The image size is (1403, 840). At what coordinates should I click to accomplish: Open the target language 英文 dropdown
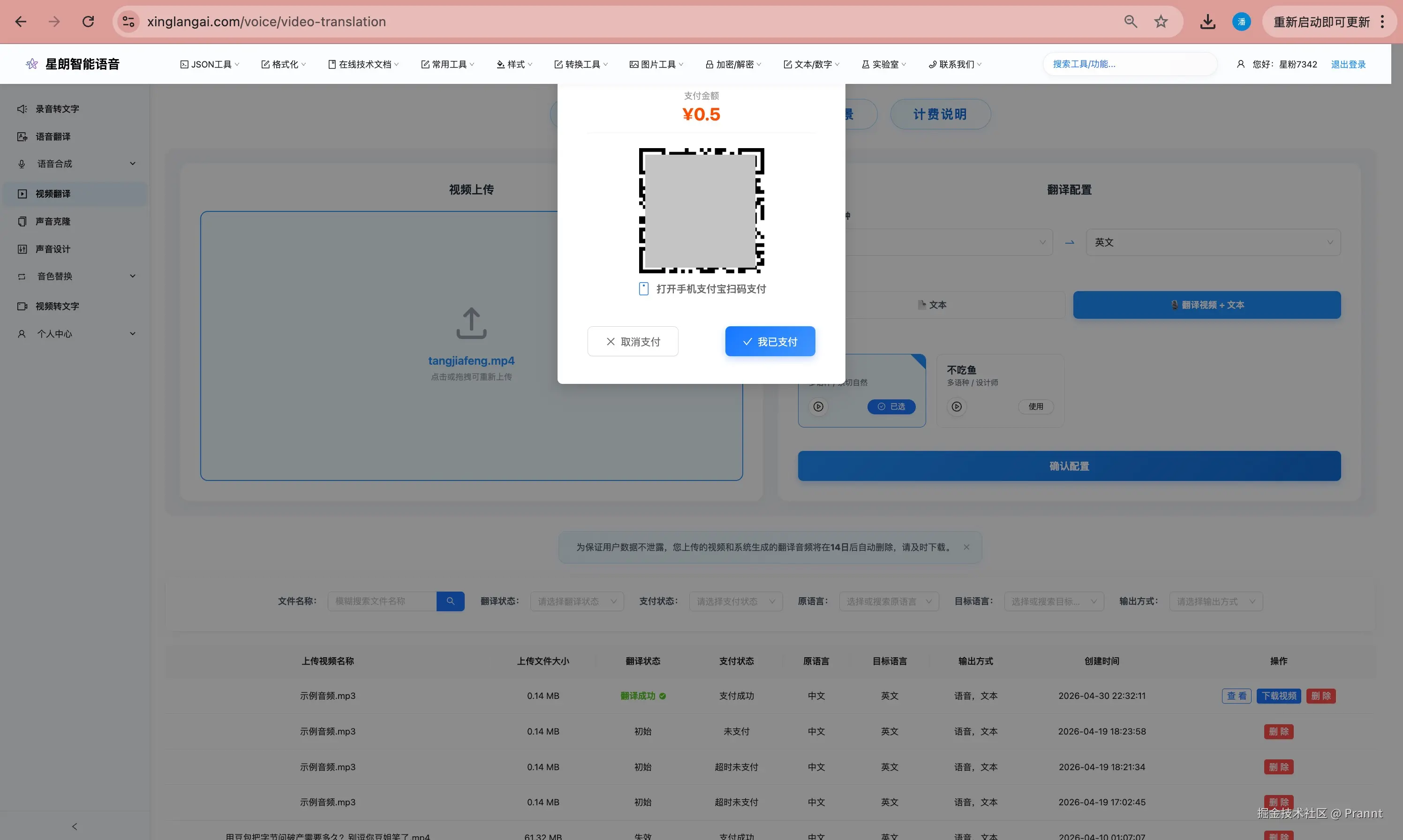(x=1213, y=242)
